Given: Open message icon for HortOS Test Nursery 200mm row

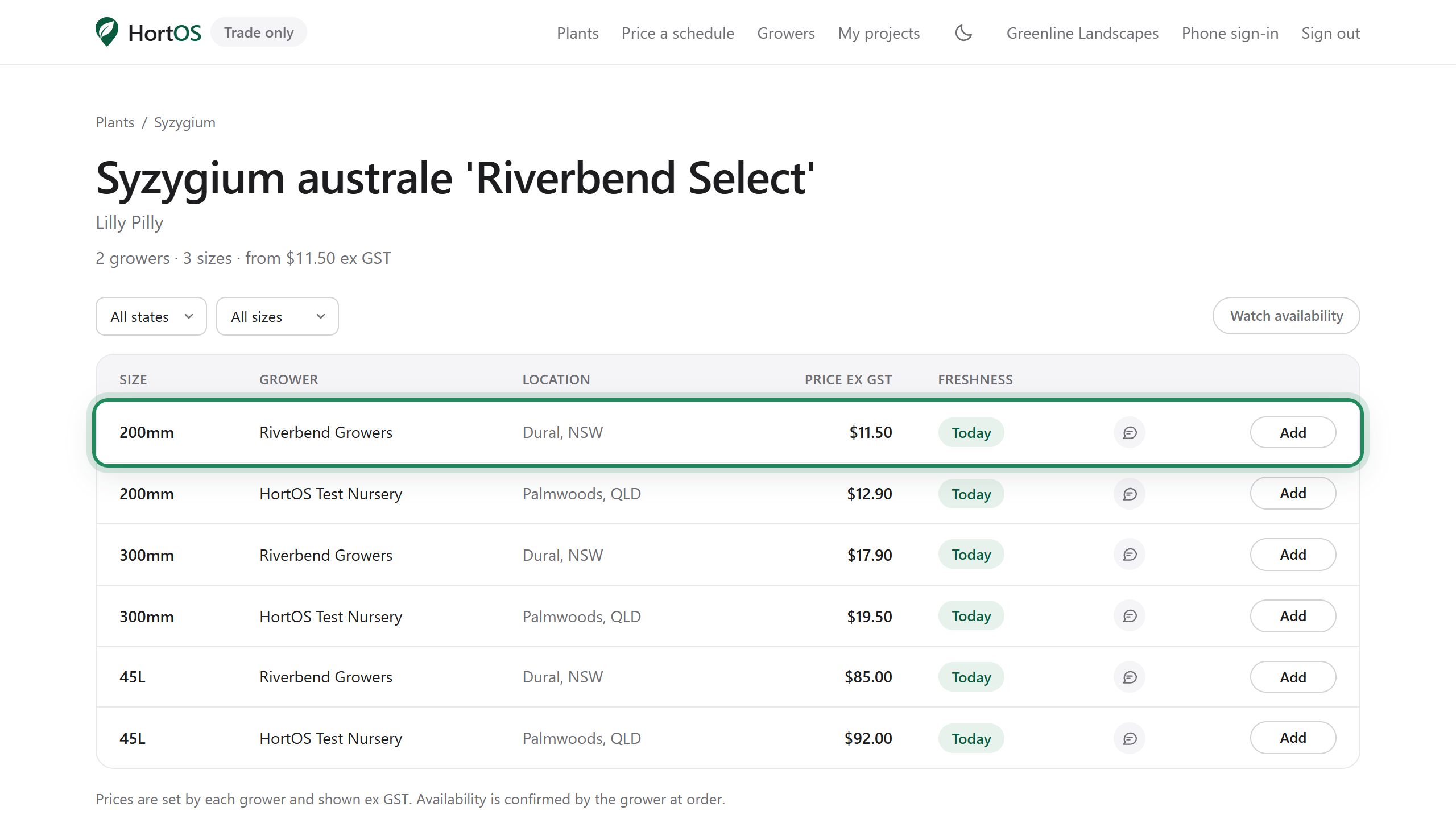Looking at the screenshot, I should coord(1130,494).
